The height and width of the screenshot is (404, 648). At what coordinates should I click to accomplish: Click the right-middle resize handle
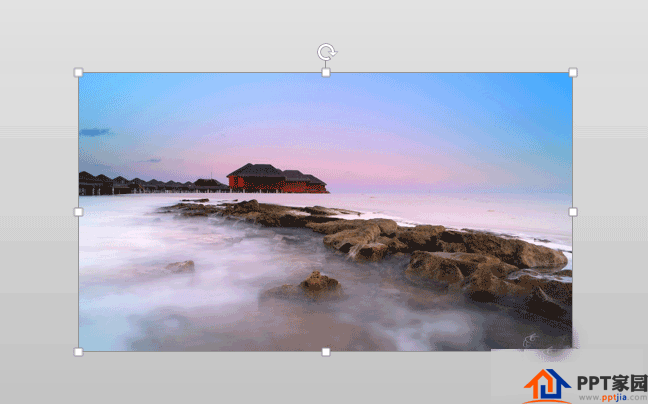[x=573, y=212]
